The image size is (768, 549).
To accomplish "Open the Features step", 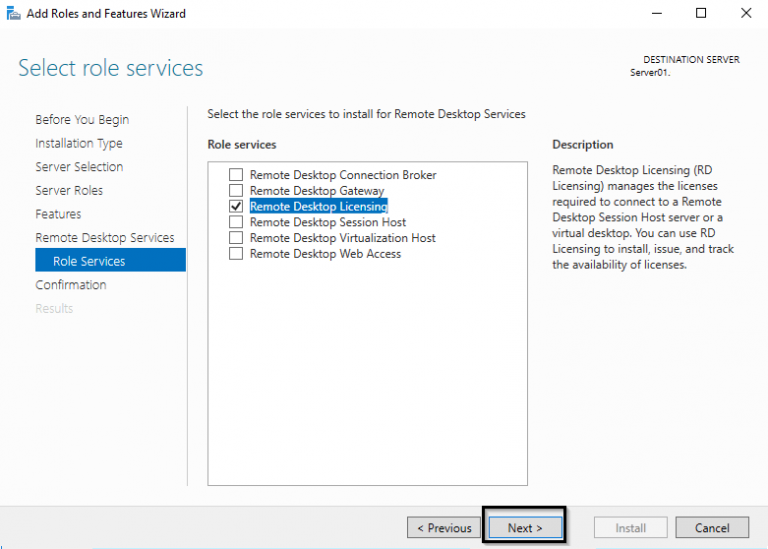I will click(58, 214).
